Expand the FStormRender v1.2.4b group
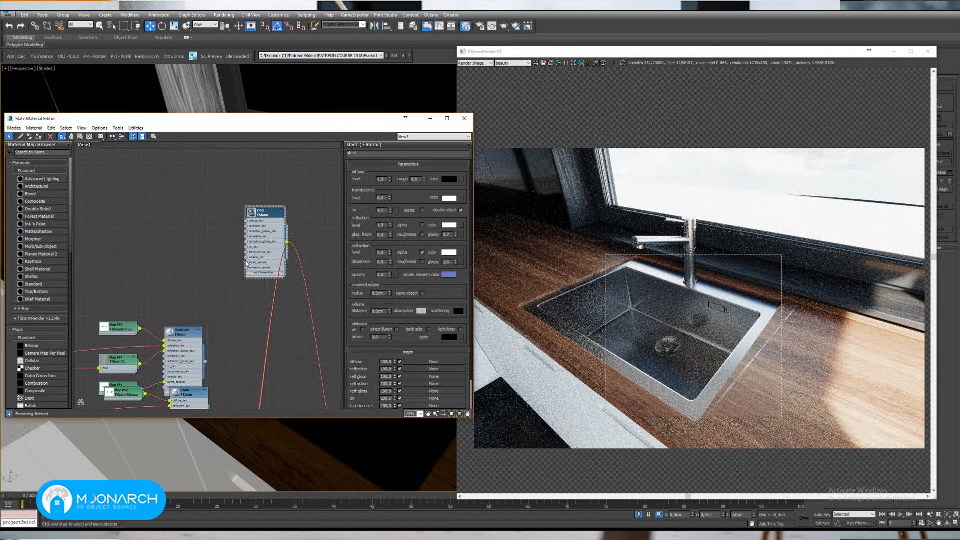 pyautogui.click(x=15, y=318)
